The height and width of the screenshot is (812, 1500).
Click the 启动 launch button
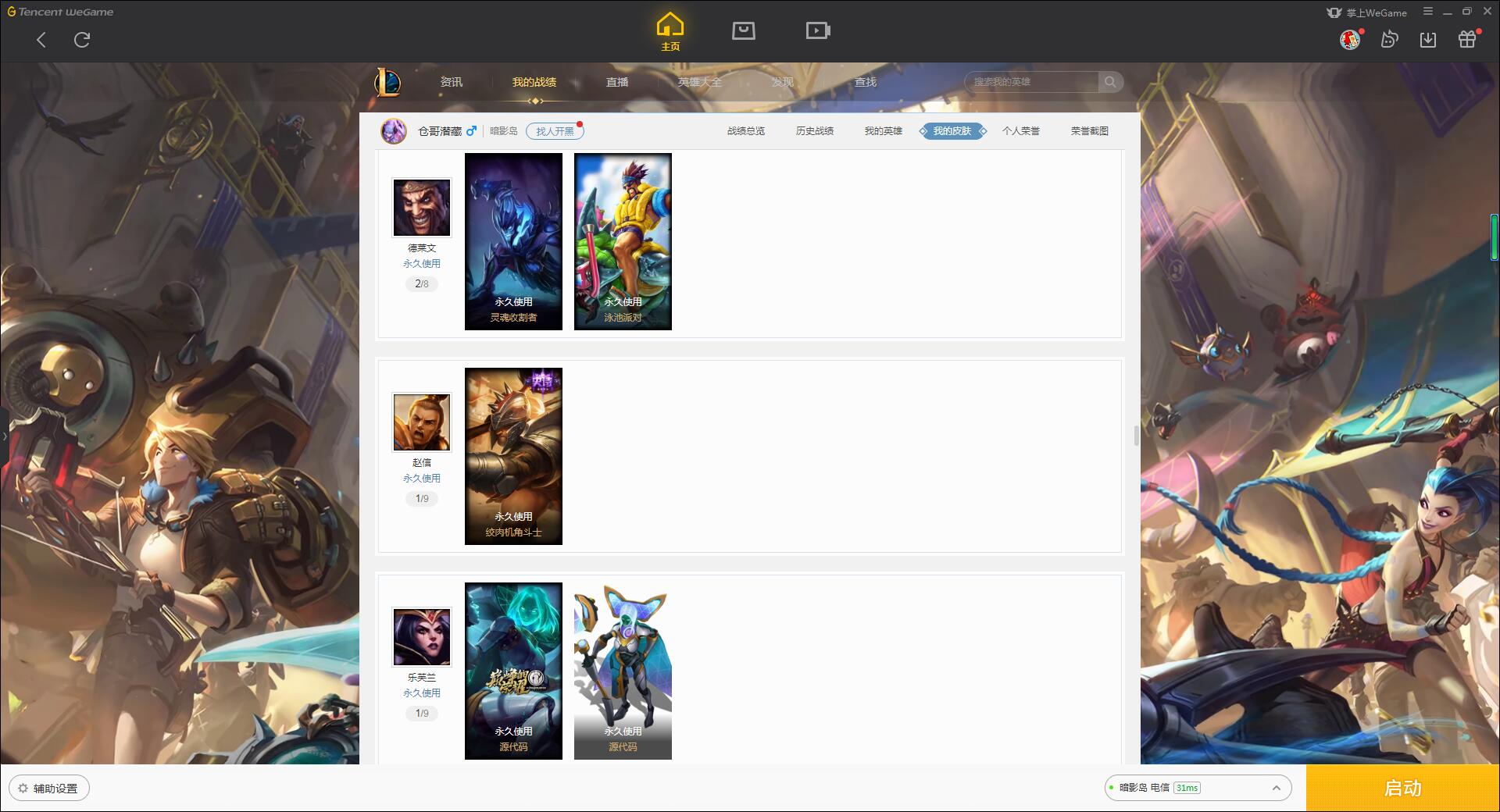pos(1403,789)
